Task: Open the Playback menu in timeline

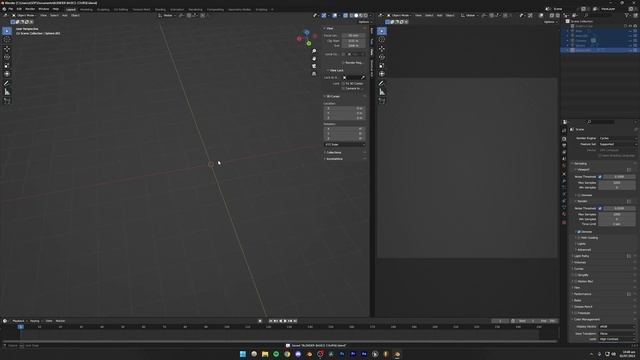Action: [18, 321]
